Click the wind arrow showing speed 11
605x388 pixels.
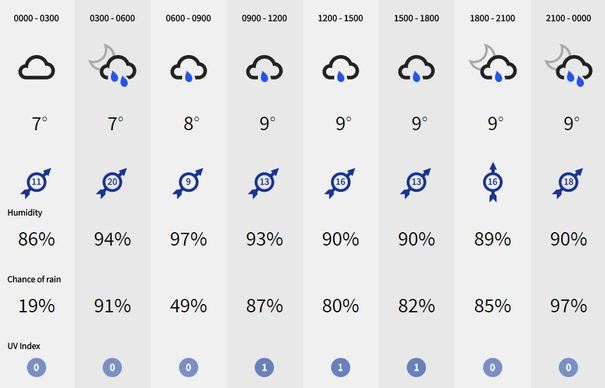click(x=36, y=183)
